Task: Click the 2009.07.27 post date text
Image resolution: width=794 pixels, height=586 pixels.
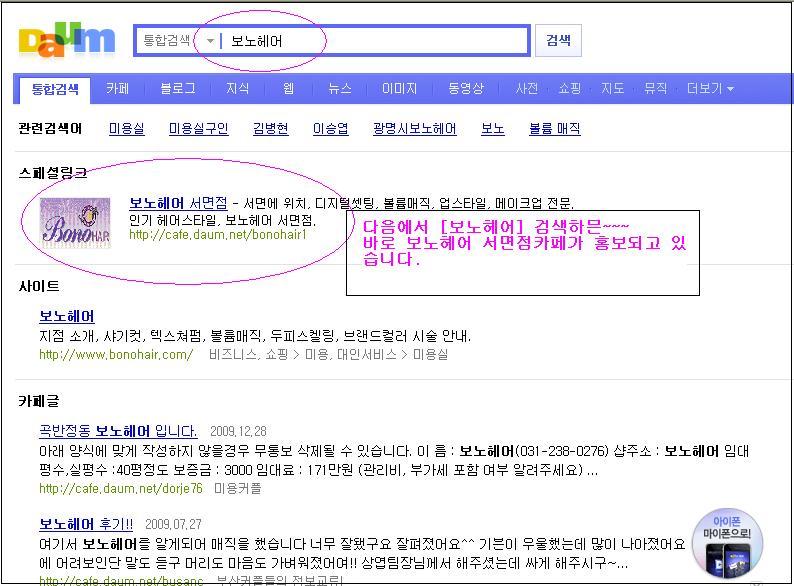Action: point(173,525)
